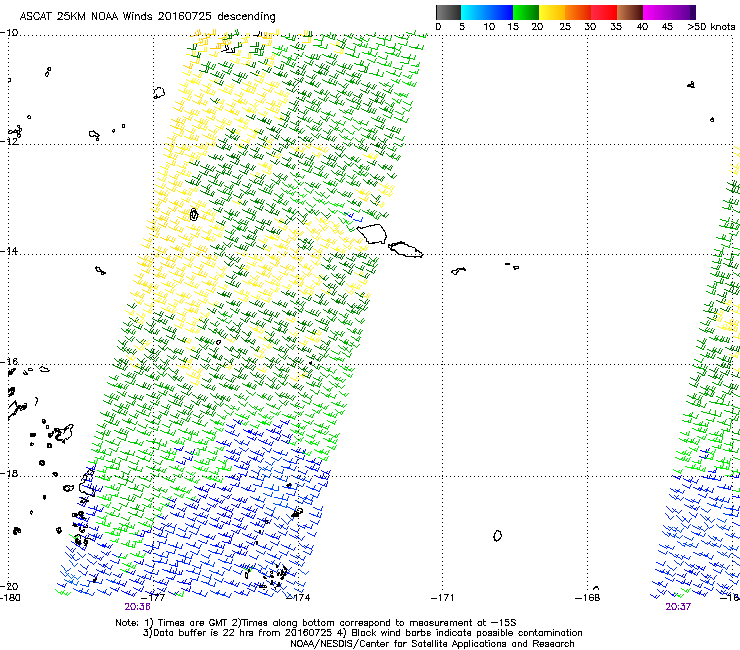This screenshot has width=740, height=650.
Task: Click the yellow 20-25 knots legend segment
Action: pos(552,12)
